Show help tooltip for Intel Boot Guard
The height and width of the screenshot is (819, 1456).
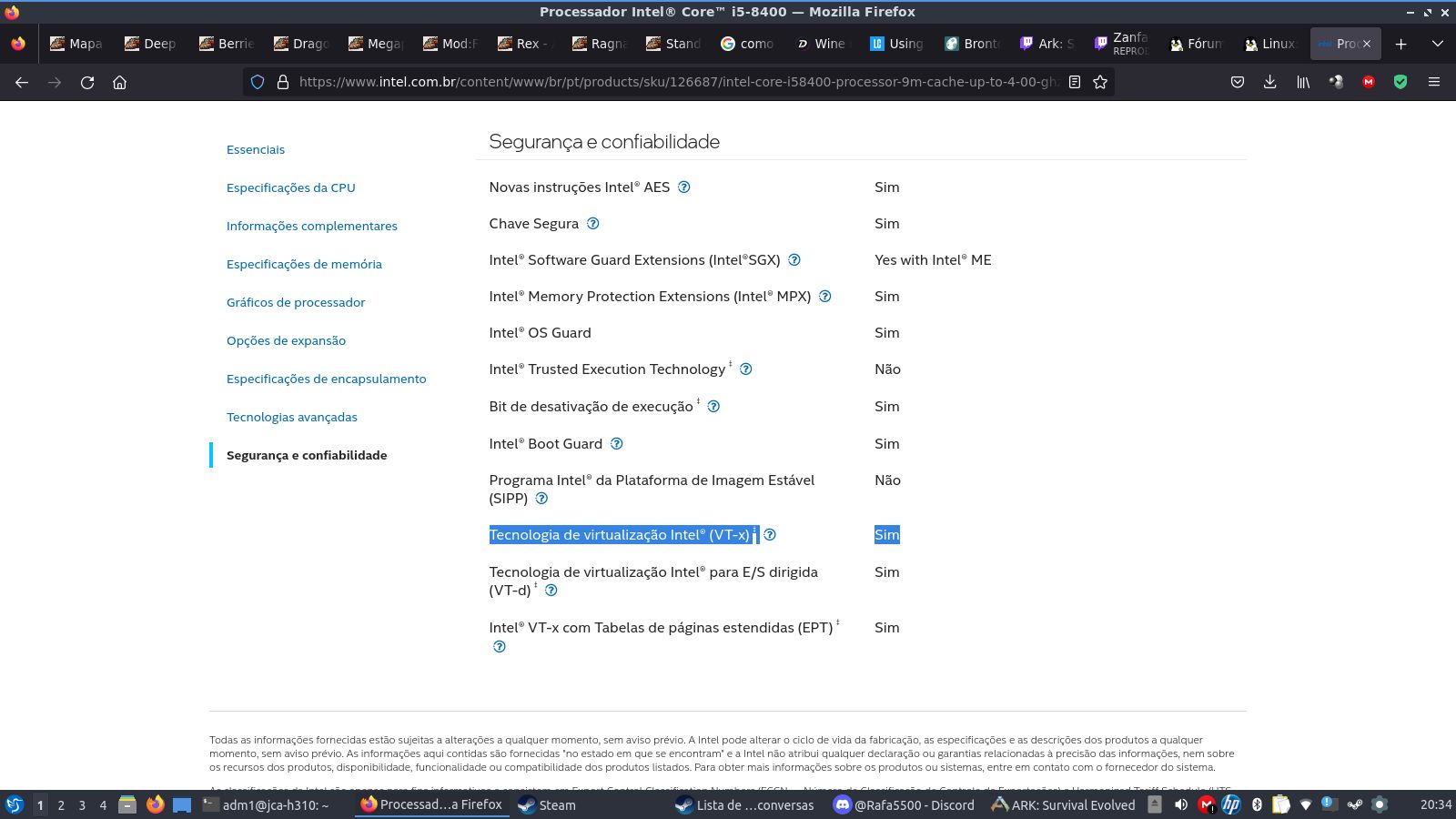coord(617,443)
